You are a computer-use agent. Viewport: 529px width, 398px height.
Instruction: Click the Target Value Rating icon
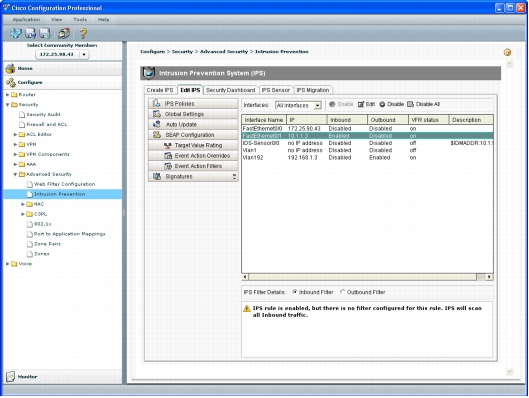click(x=168, y=145)
